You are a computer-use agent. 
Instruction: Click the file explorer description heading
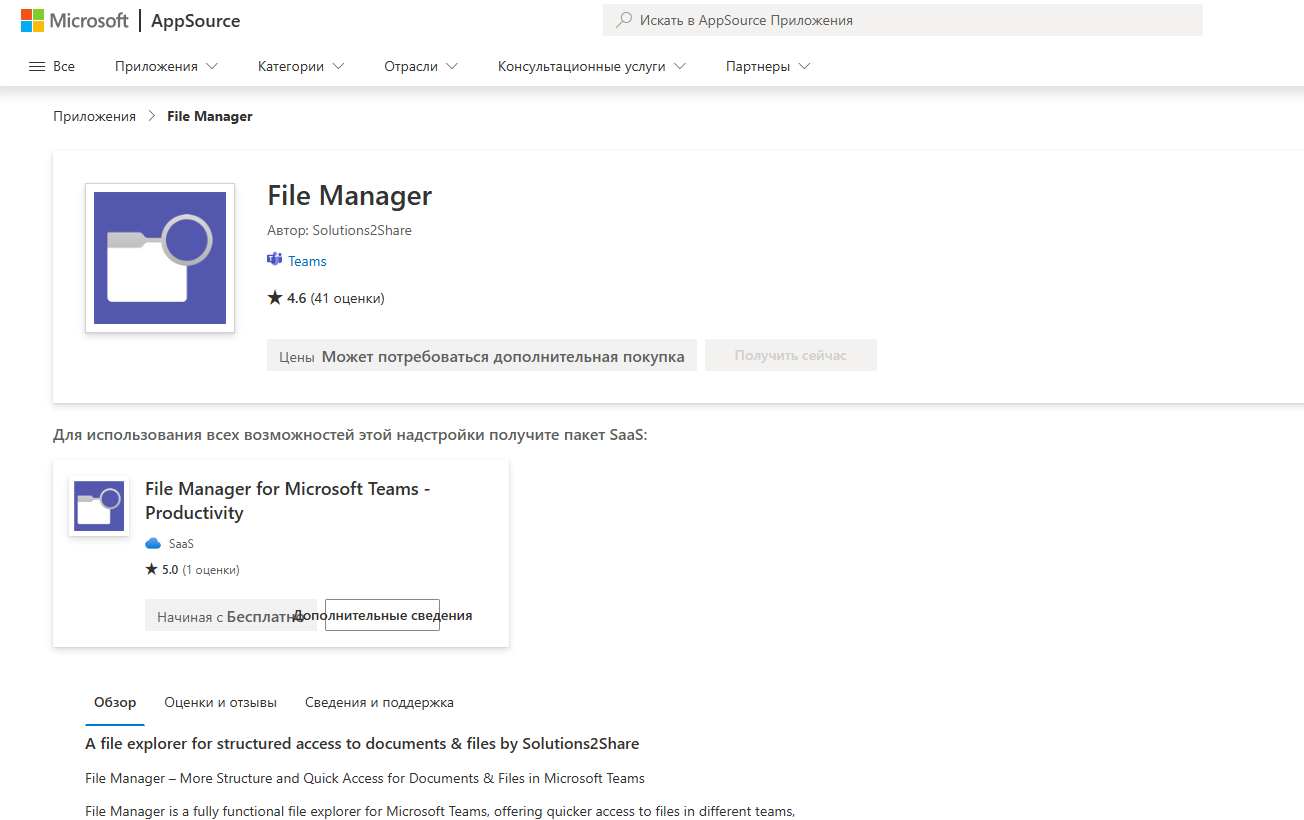[362, 744]
